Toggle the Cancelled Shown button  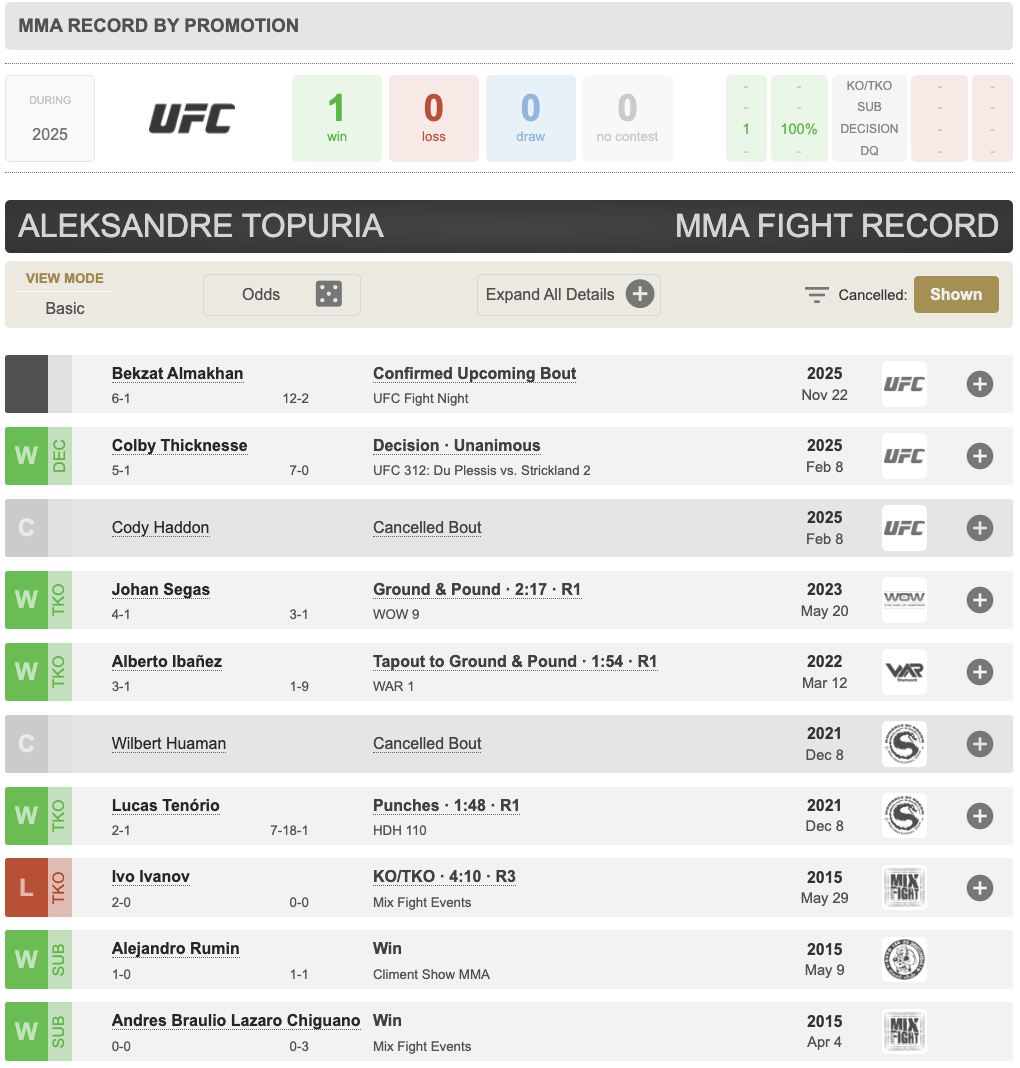(x=955, y=294)
